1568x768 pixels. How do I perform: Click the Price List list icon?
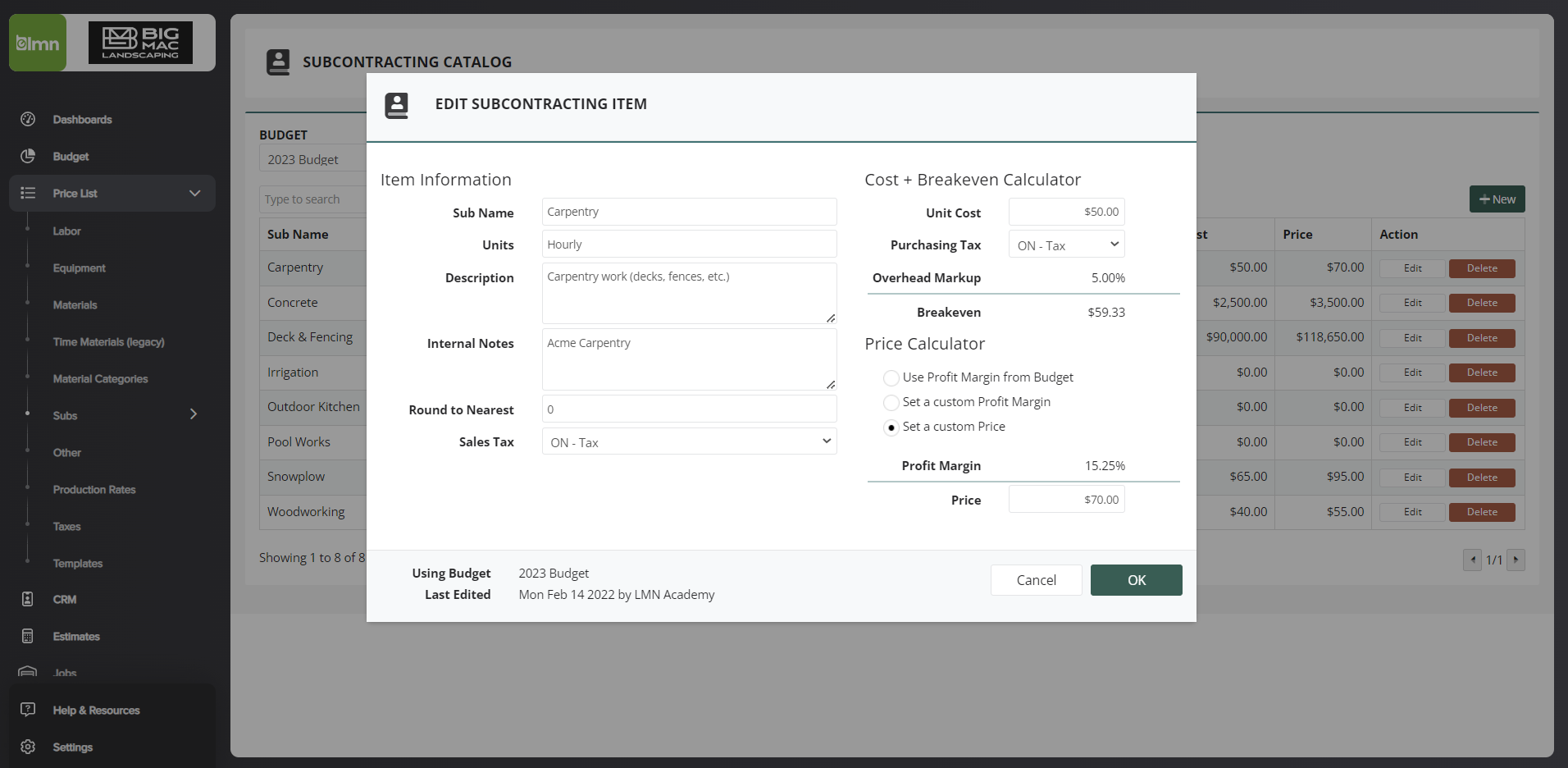point(28,193)
